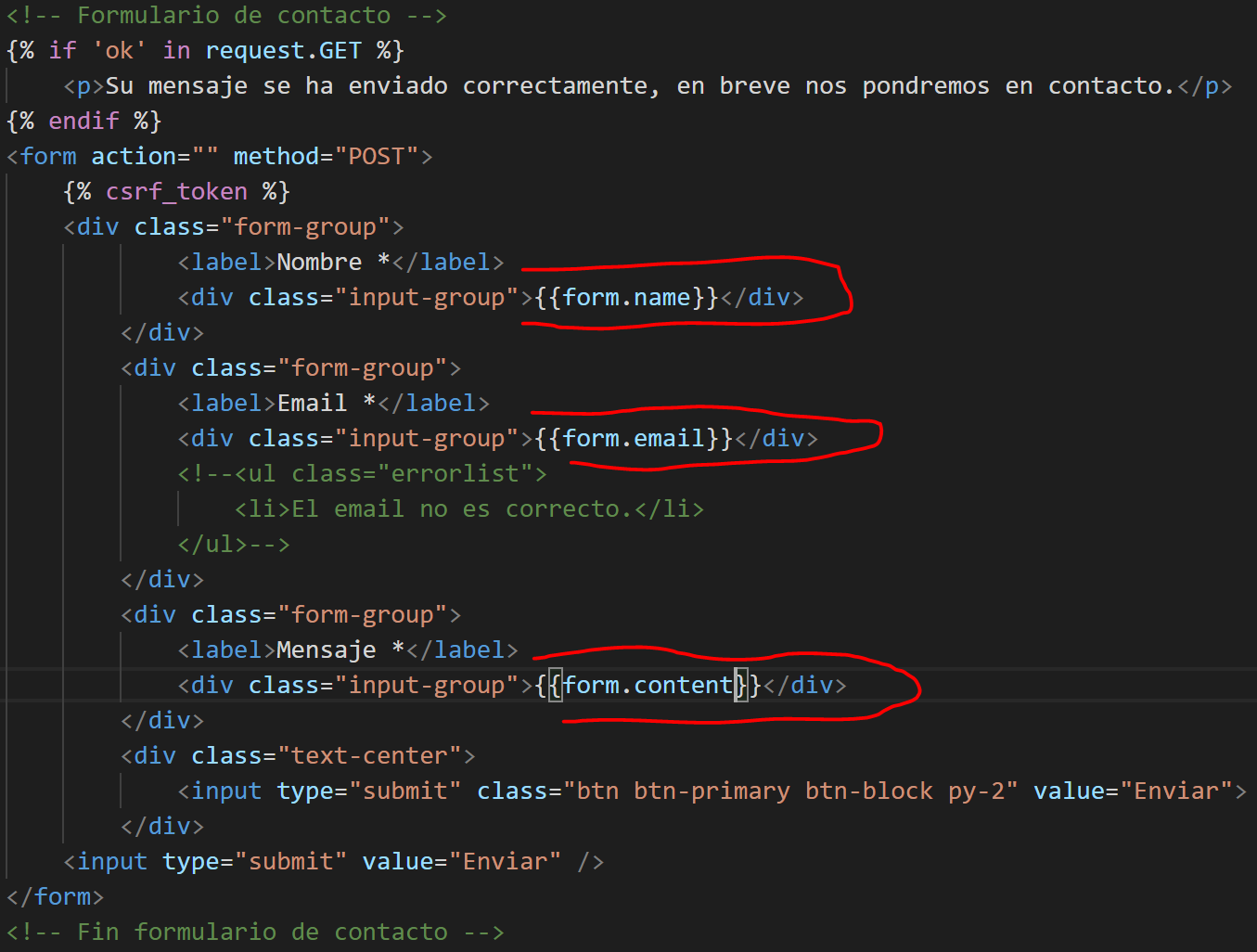This screenshot has height=952, width=1257.
Task: Click 'request.GET' in the if statement
Action: 284,51
